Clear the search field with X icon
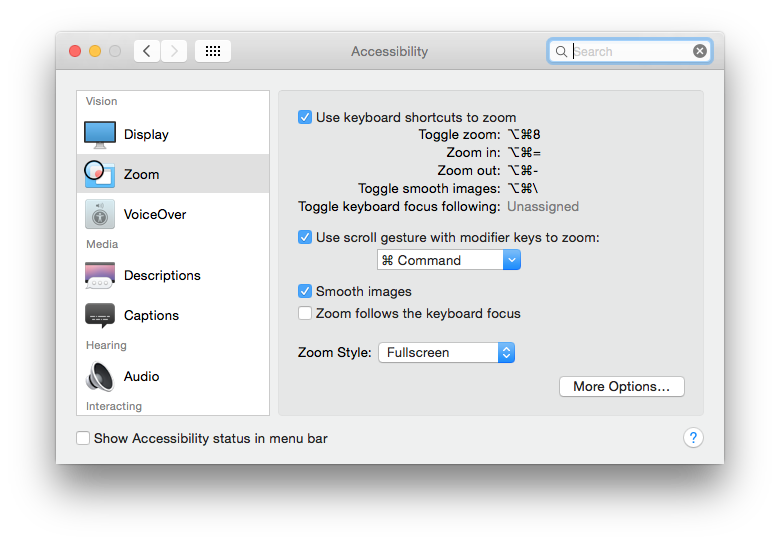 (x=700, y=51)
